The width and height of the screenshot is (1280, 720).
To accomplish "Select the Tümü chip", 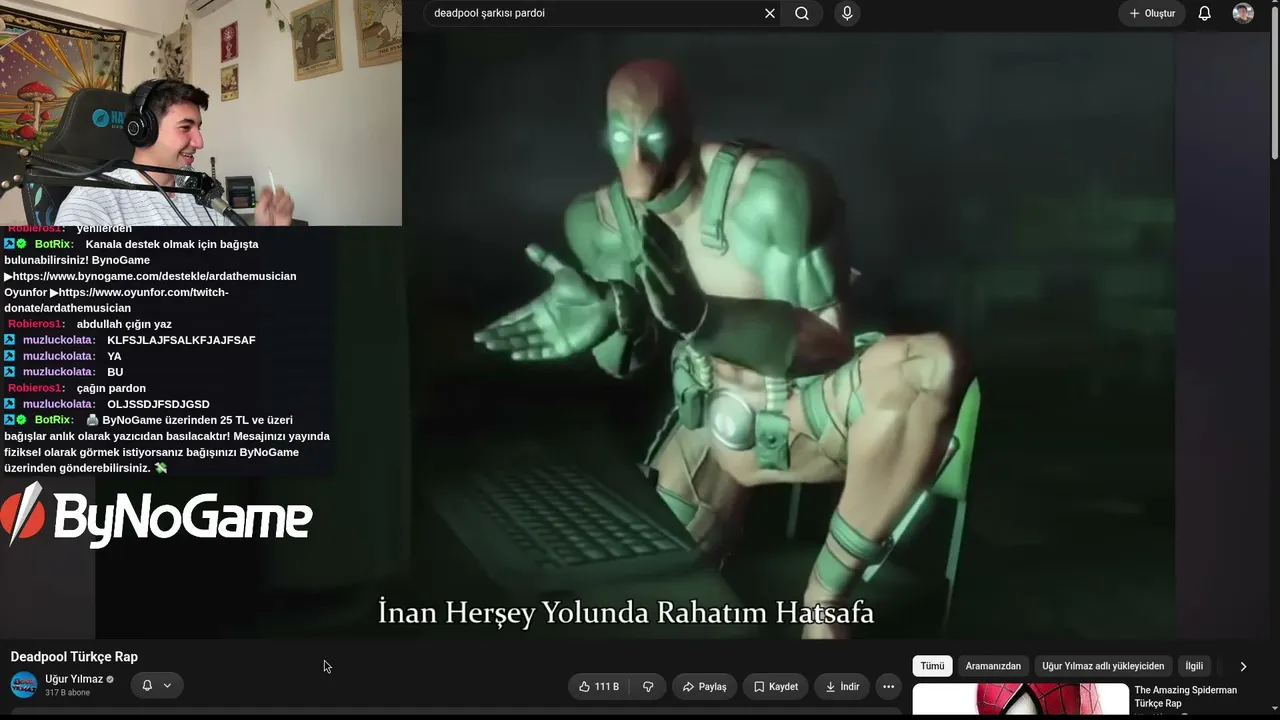I will tap(932, 666).
